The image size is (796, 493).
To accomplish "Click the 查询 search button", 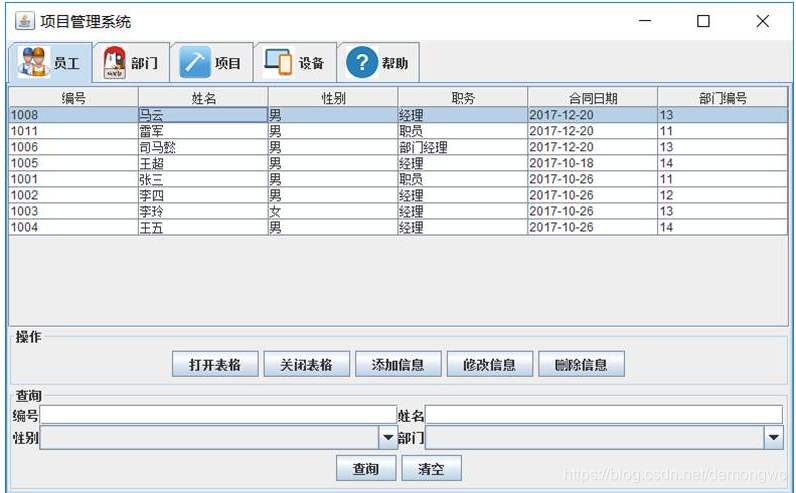I will (366, 468).
